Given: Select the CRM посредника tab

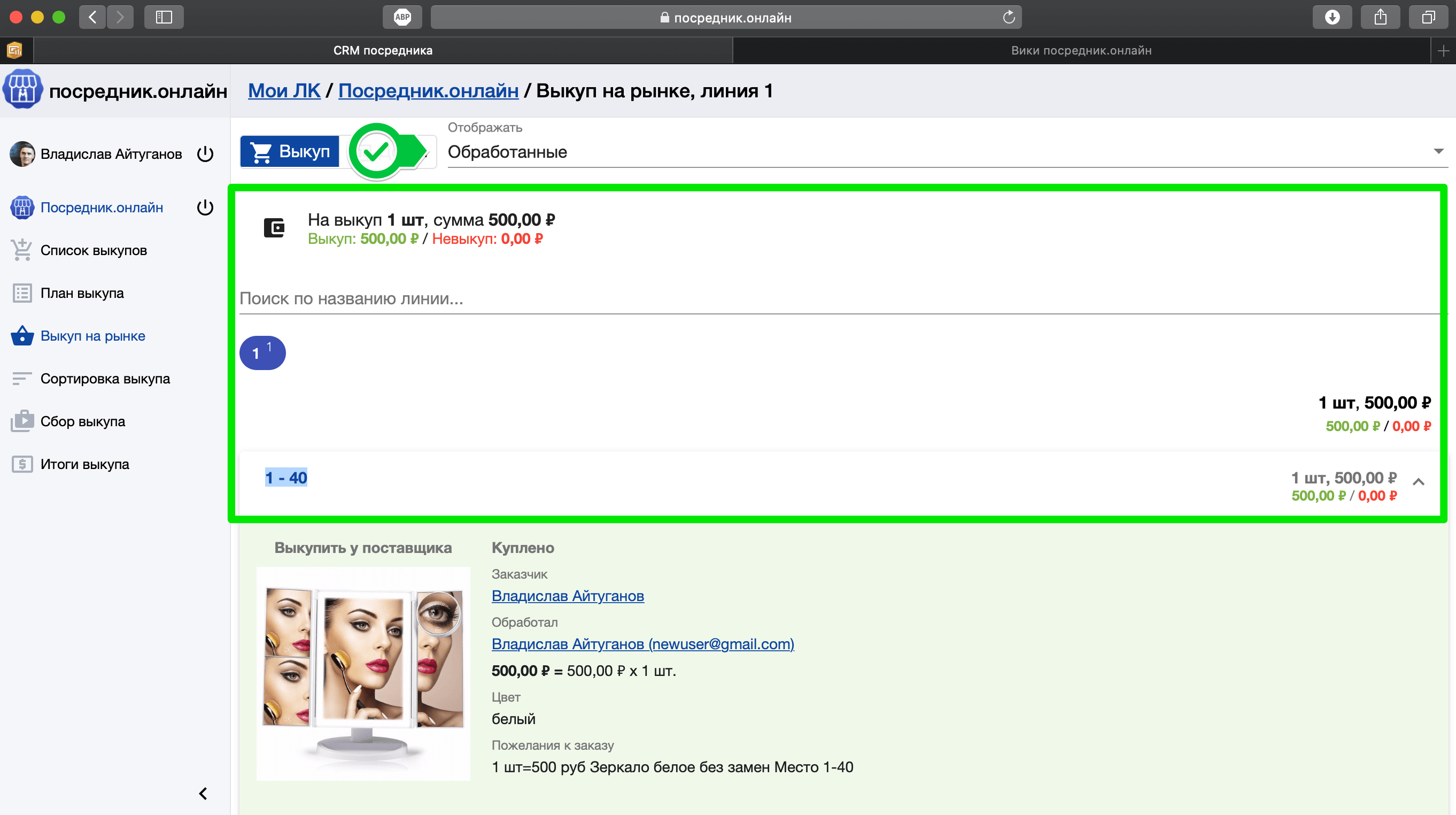Looking at the screenshot, I should [x=383, y=50].
